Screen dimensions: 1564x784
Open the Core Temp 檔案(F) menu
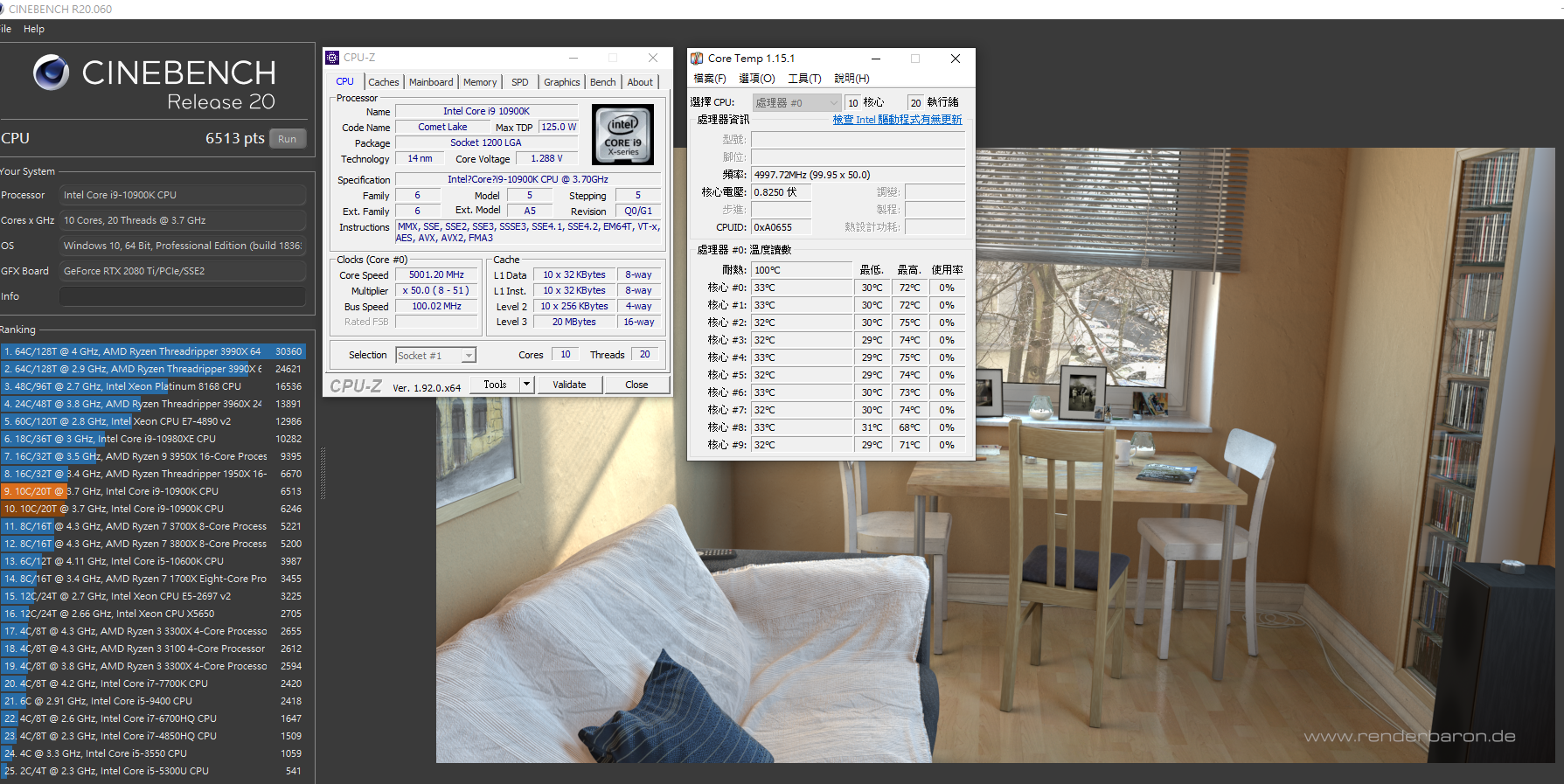(x=710, y=79)
